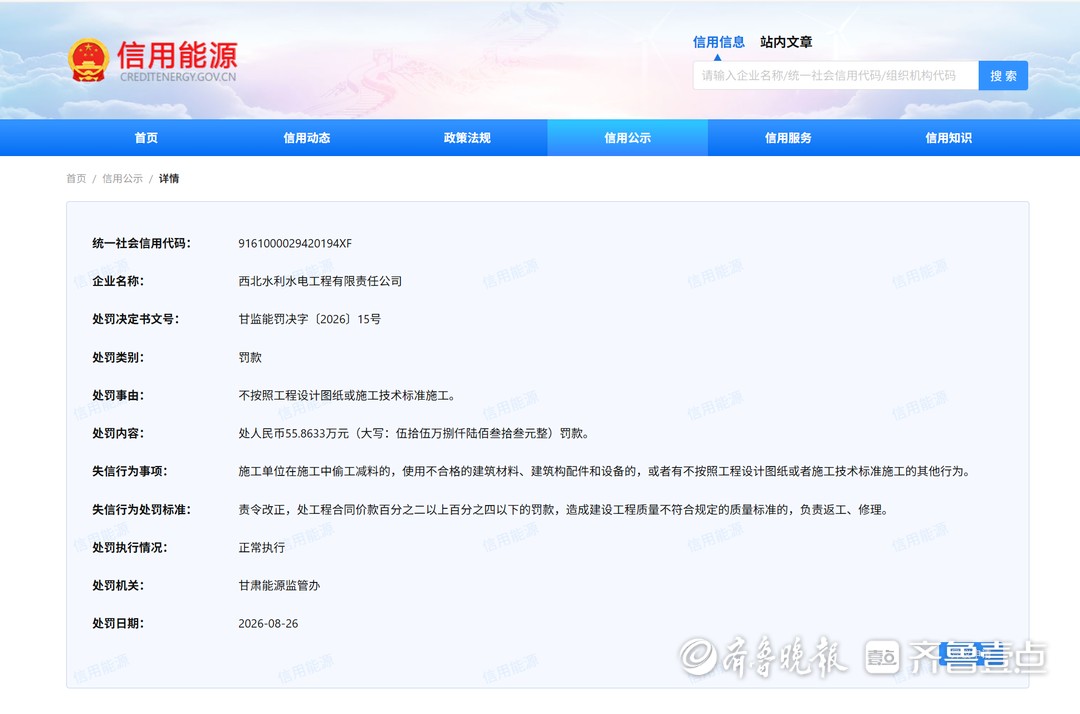Focus the enterprise name search input field
The width and height of the screenshot is (1080, 714).
pyautogui.click(x=835, y=76)
